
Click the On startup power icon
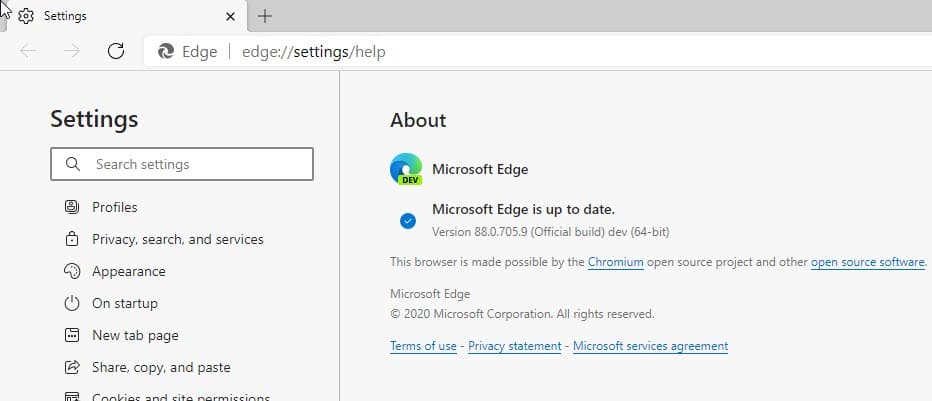tap(71, 303)
